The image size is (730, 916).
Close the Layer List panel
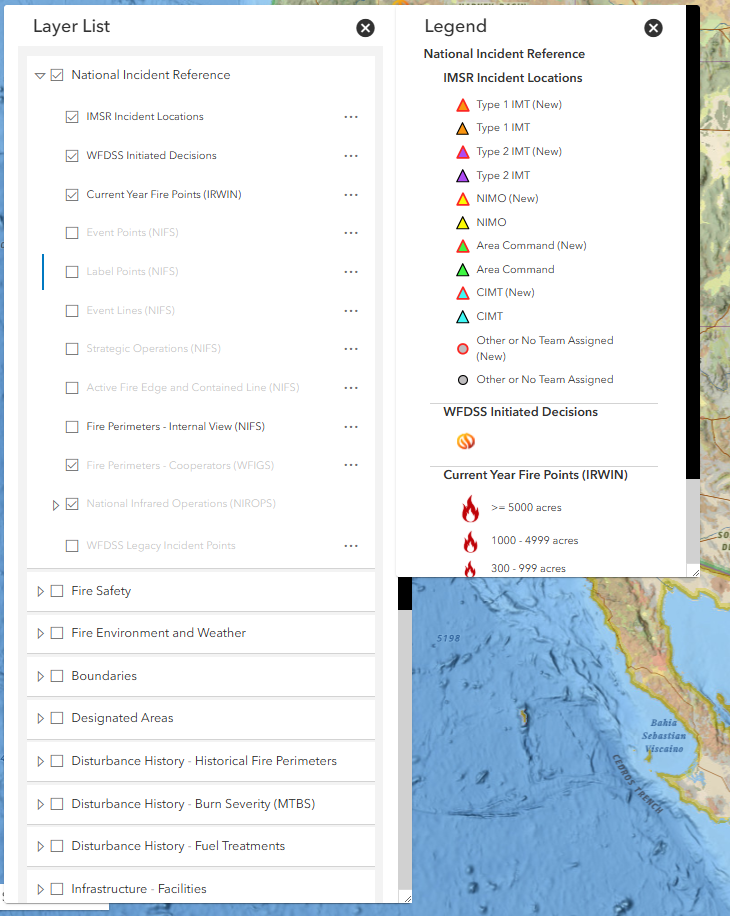[366, 27]
